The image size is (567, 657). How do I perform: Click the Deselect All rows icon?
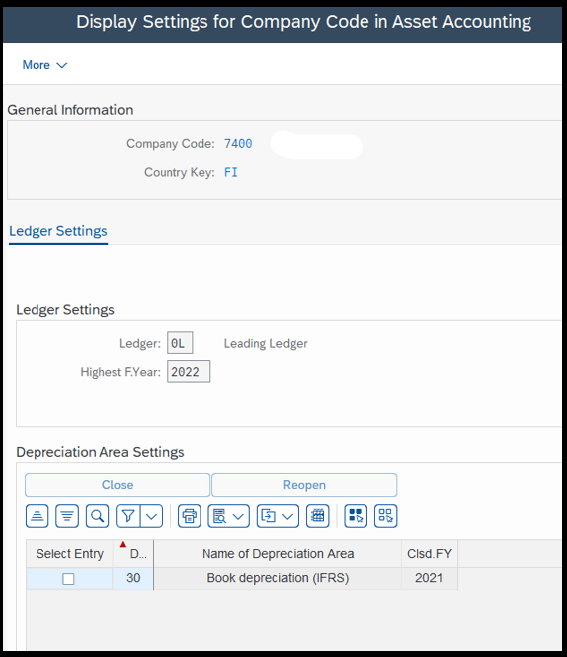(x=386, y=516)
